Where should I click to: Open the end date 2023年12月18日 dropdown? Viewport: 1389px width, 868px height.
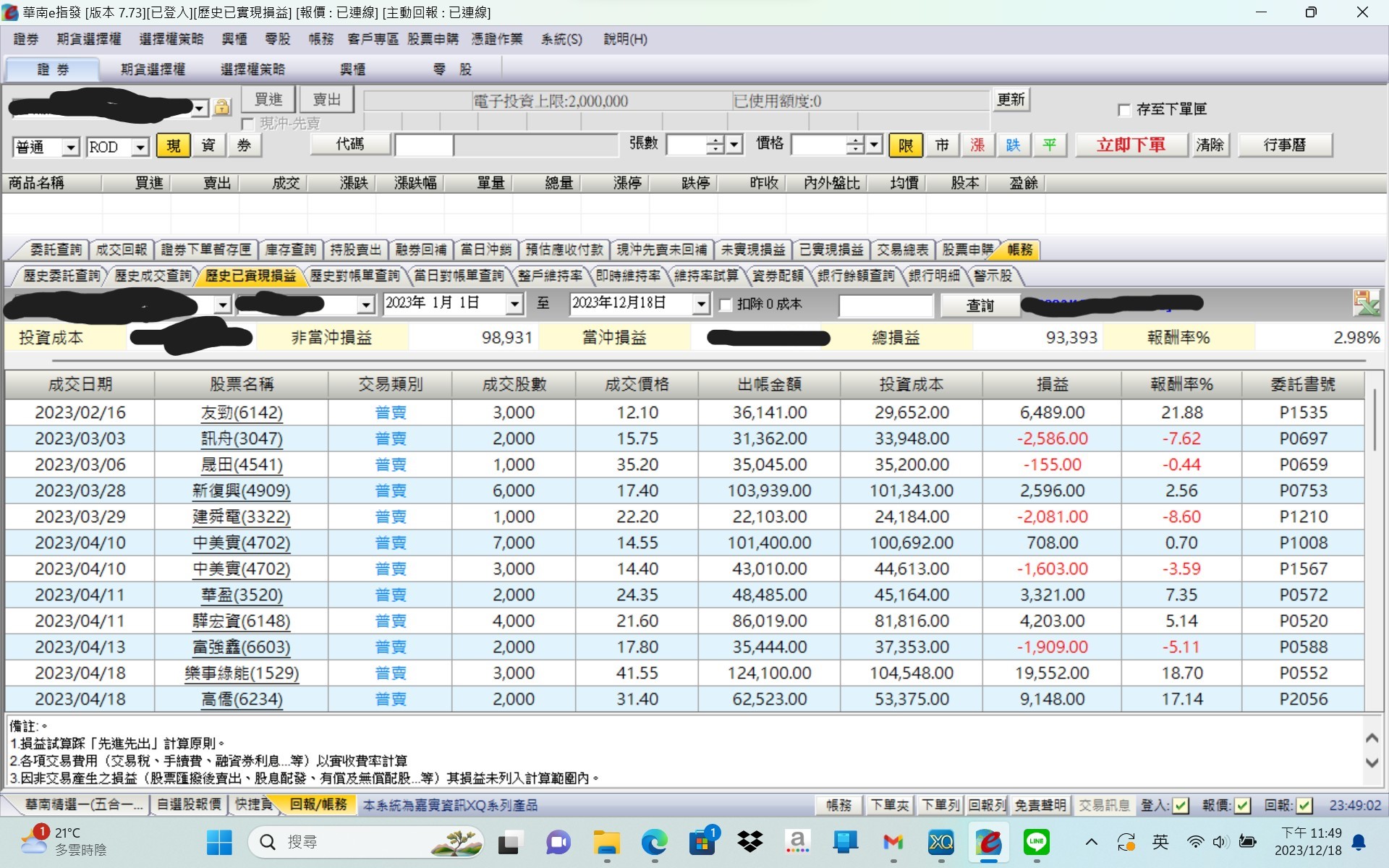(700, 304)
